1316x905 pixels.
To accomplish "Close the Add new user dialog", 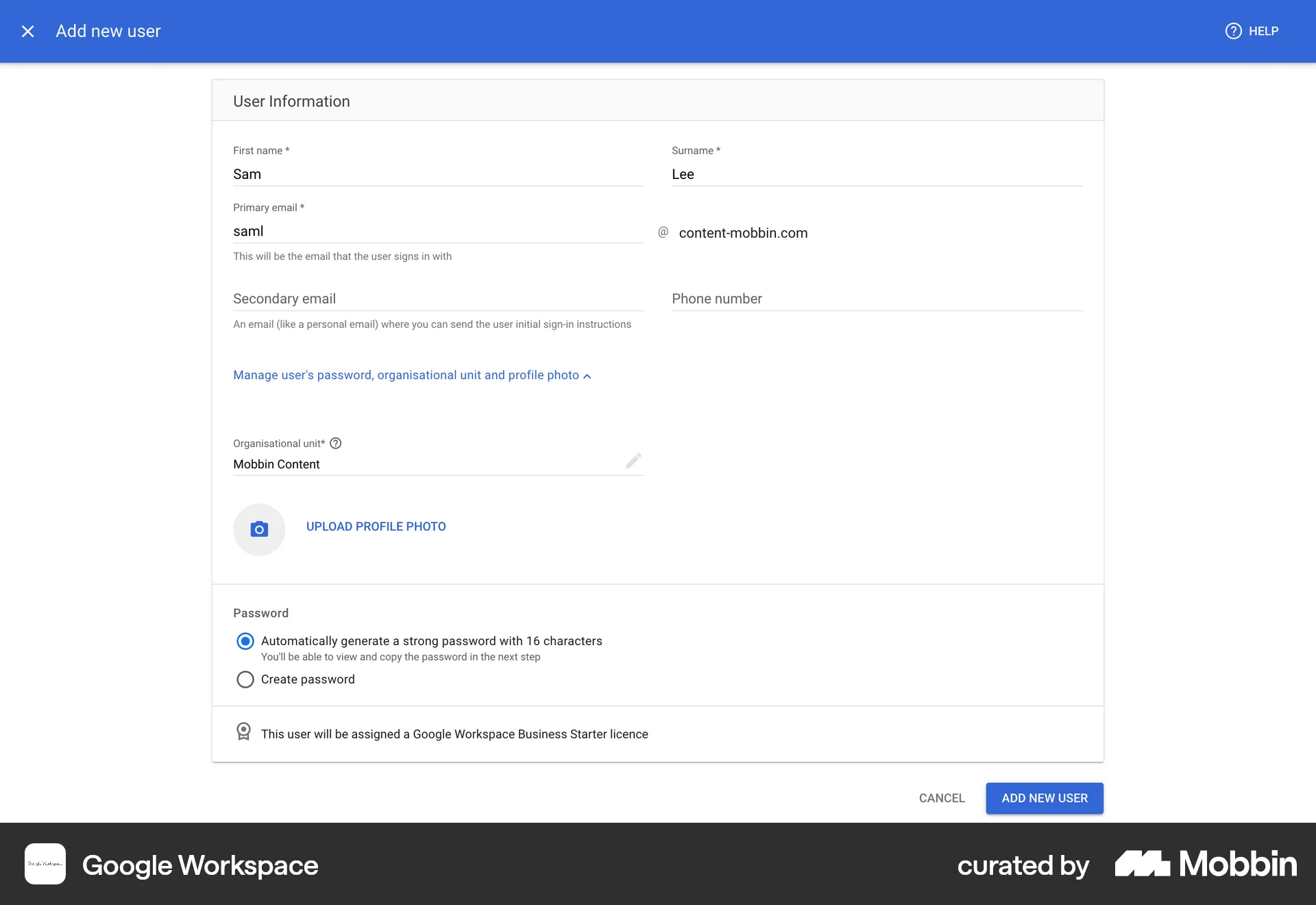I will [x=28, y=31].
